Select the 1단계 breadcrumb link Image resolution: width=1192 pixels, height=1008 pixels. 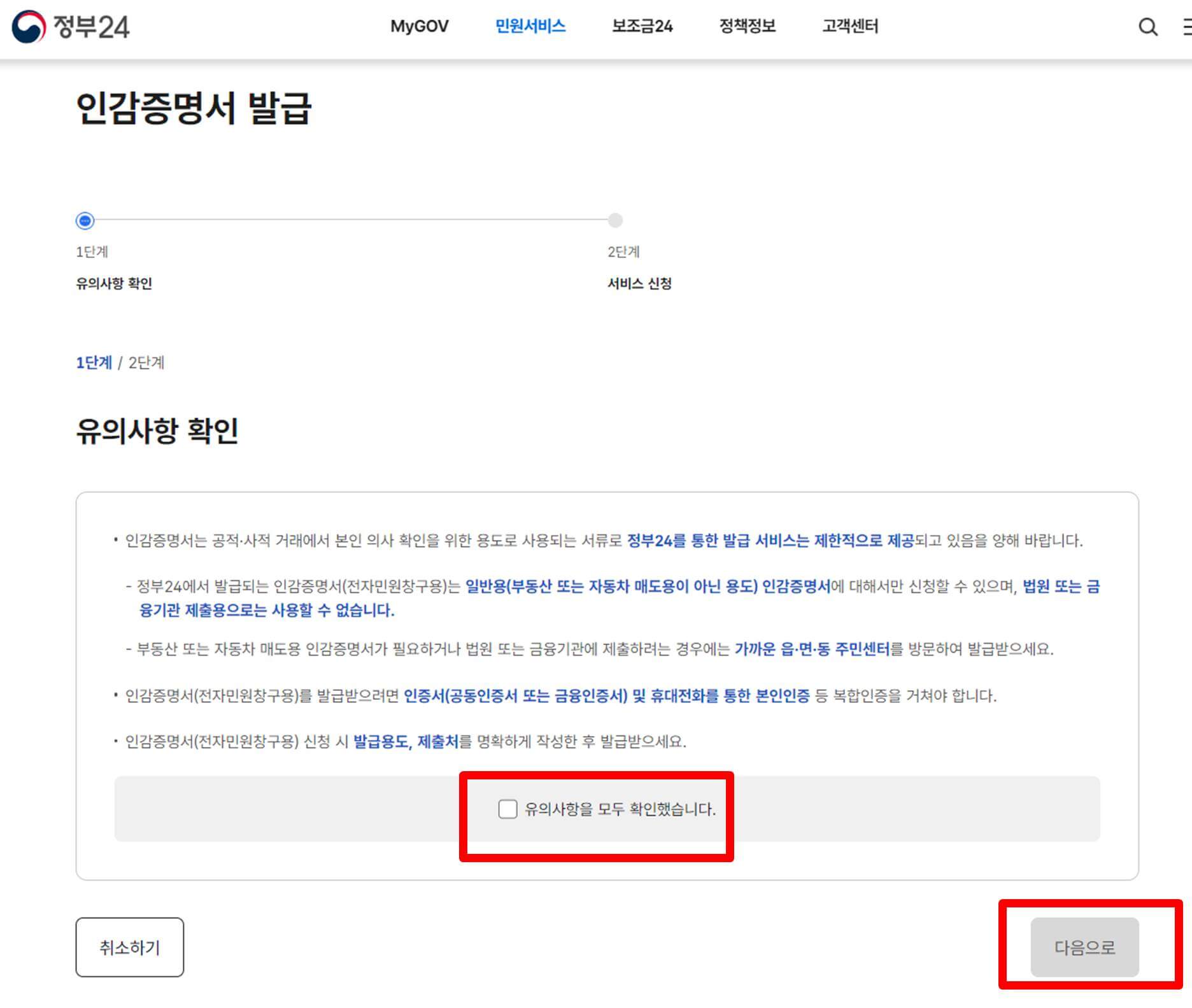point(93,363)
